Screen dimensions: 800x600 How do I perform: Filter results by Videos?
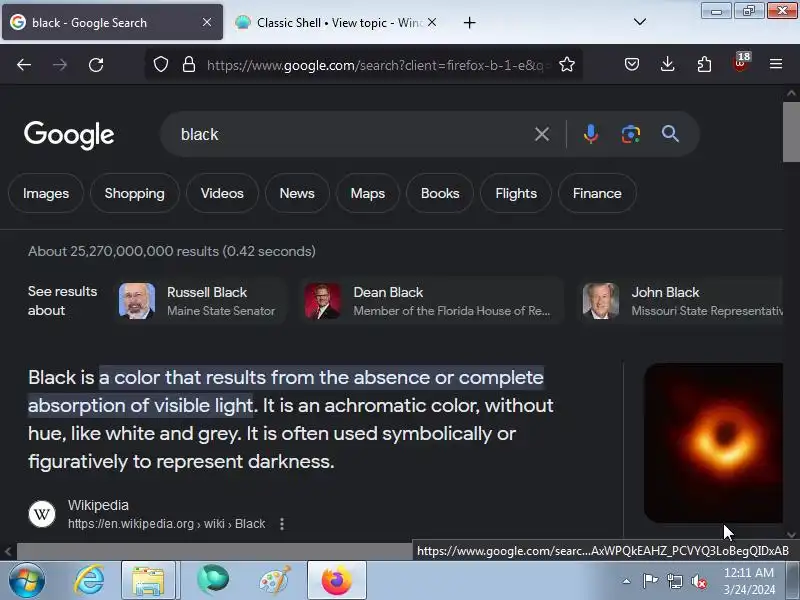click(222, 193)
